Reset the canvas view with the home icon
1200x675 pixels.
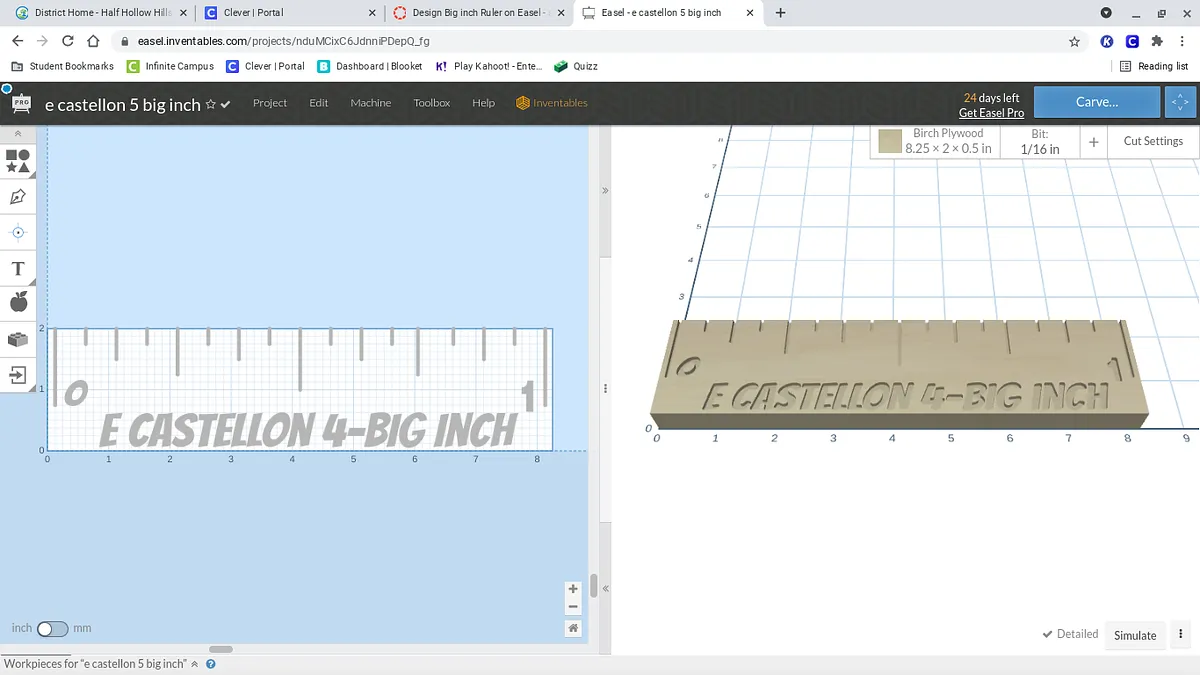(573, 628)
